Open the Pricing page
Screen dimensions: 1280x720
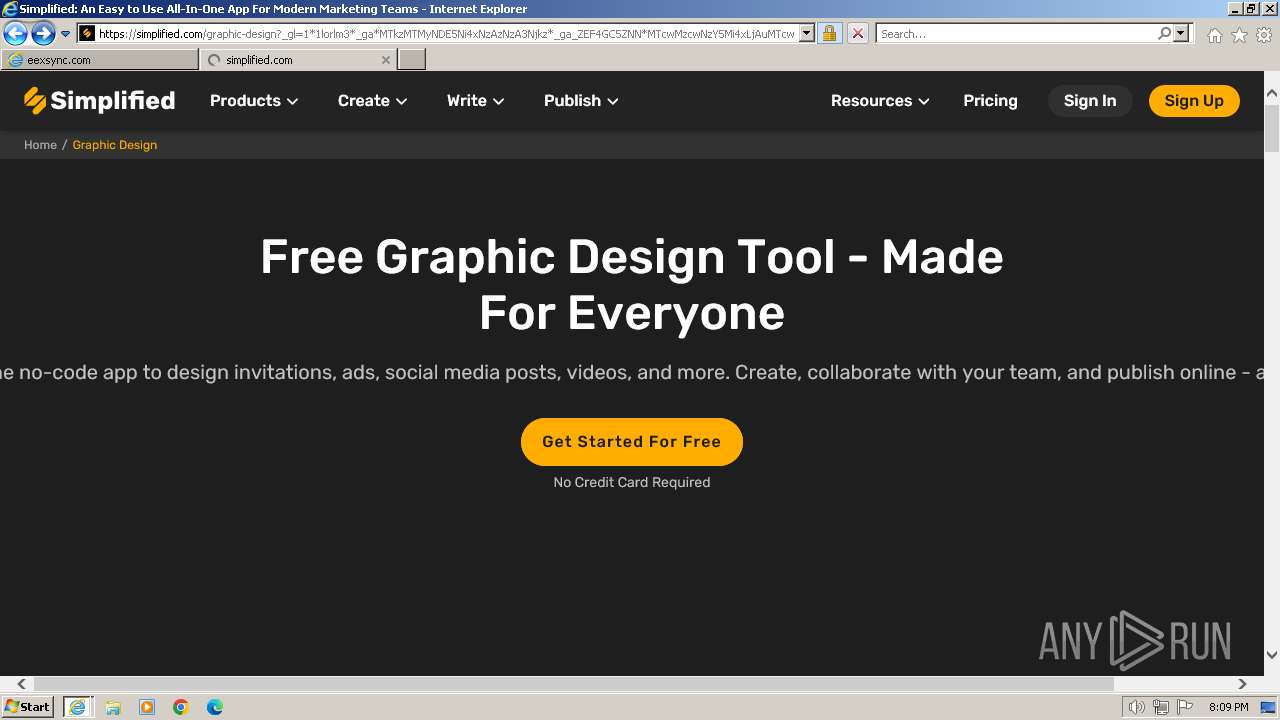(990, 100)
